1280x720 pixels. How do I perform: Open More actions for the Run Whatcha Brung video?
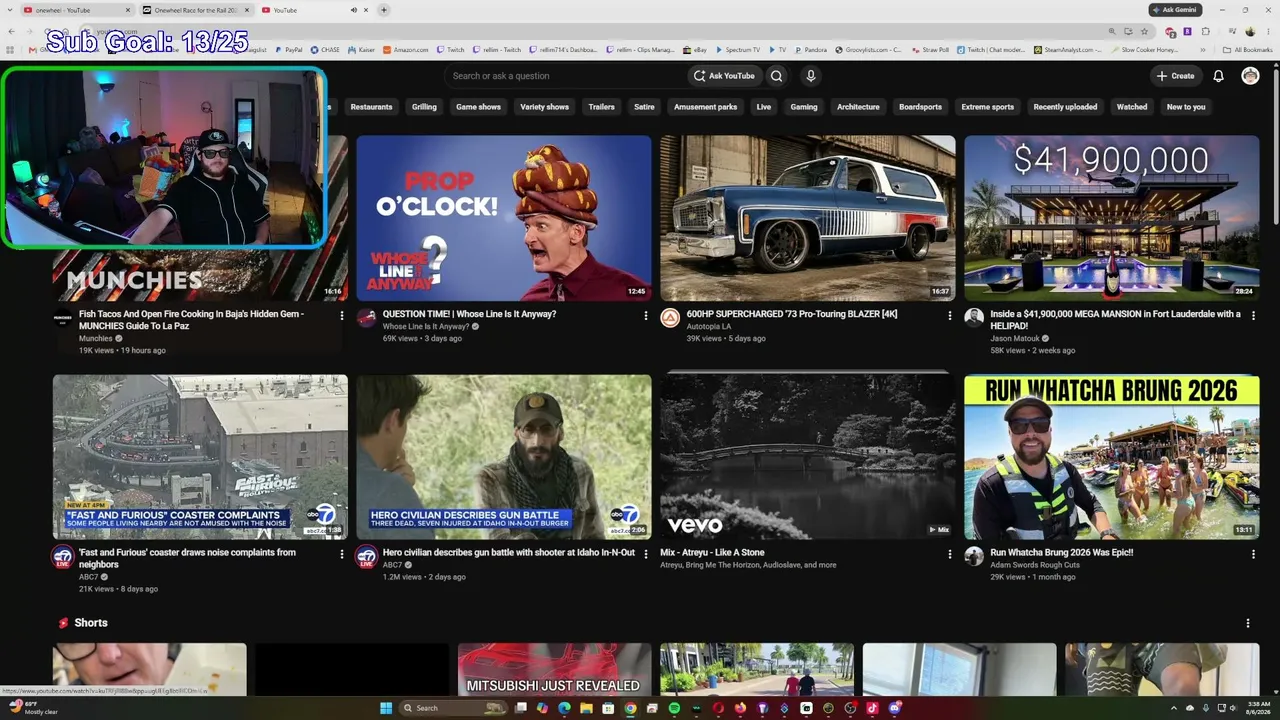(x=1253, y=553)
